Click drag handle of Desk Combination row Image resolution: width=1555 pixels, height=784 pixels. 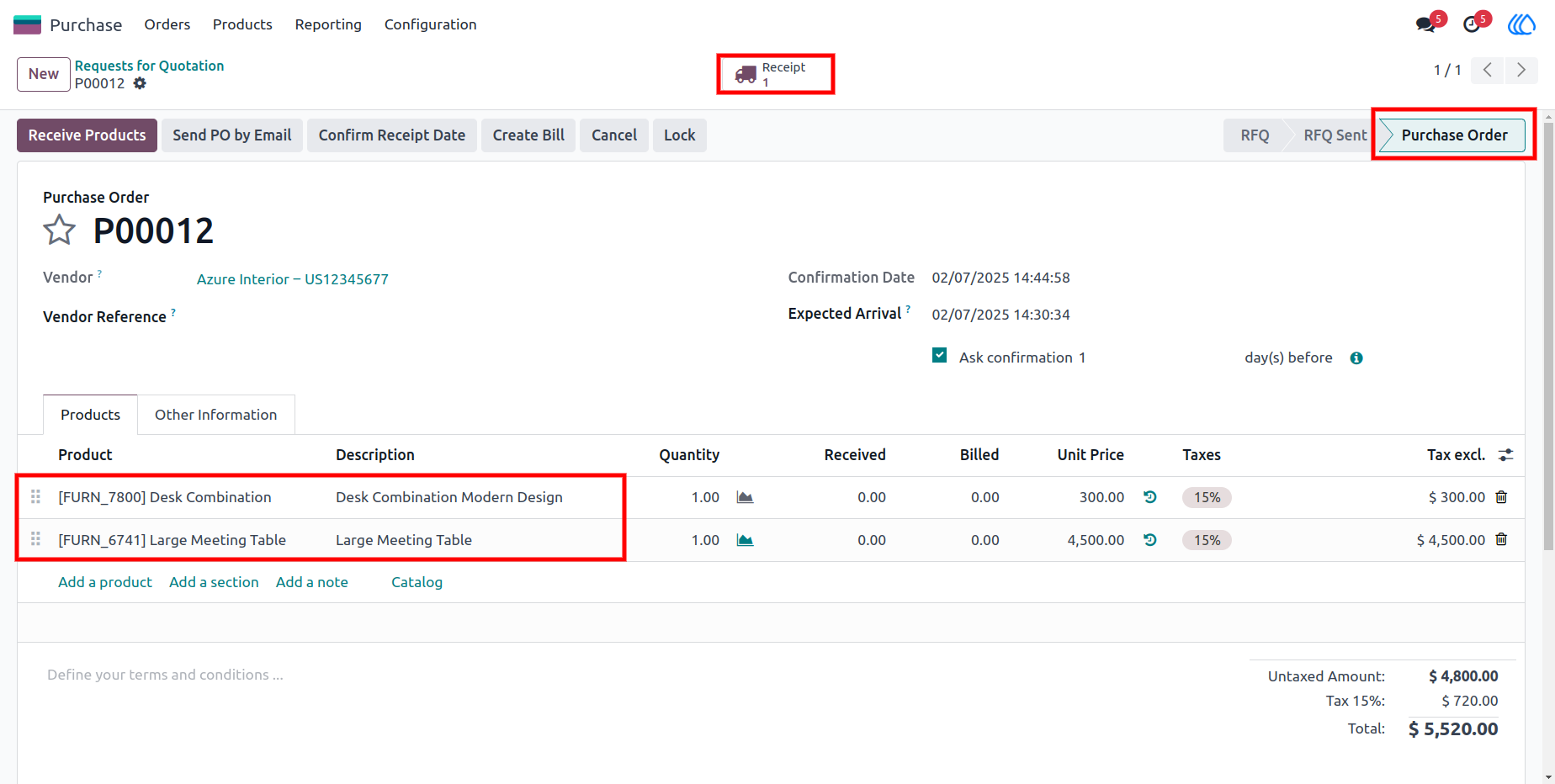[x=35, y=497]
